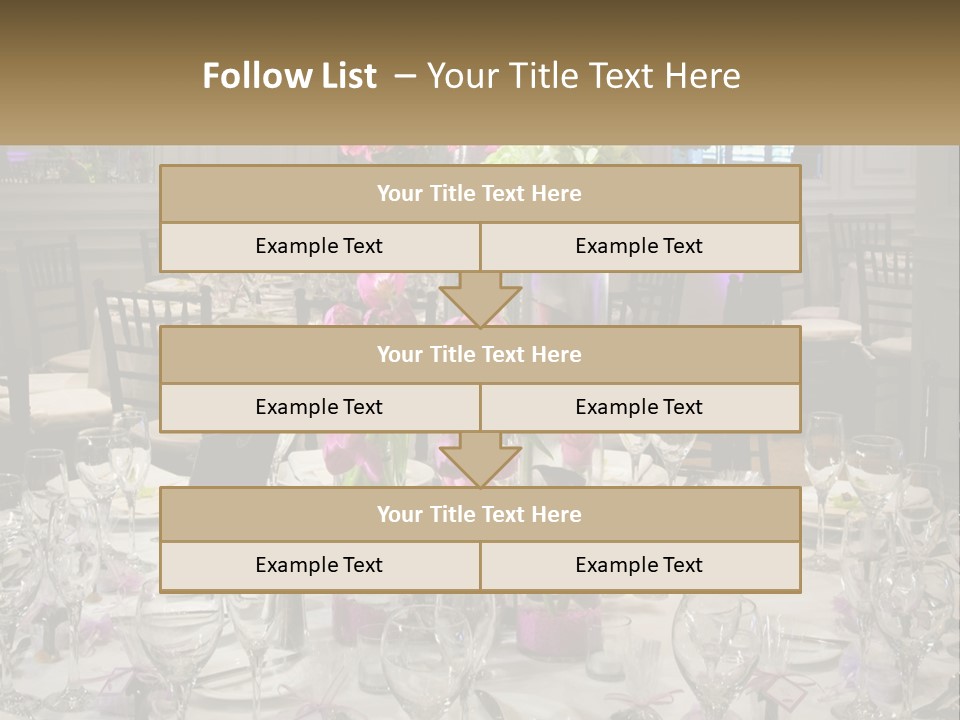The width and height of the screenshot is (960, 720).
Task: Select the down arrow below the top block
Action: click(x=480, y=300)
